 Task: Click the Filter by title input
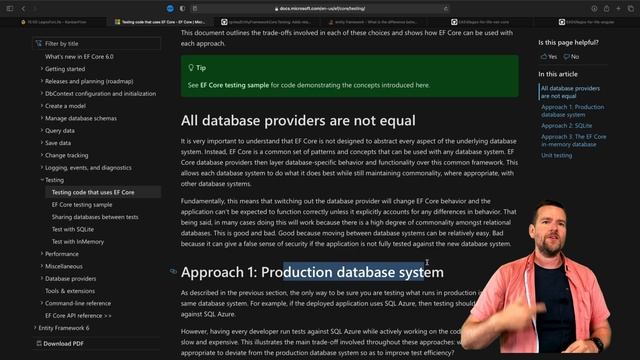tap(97, 44)
